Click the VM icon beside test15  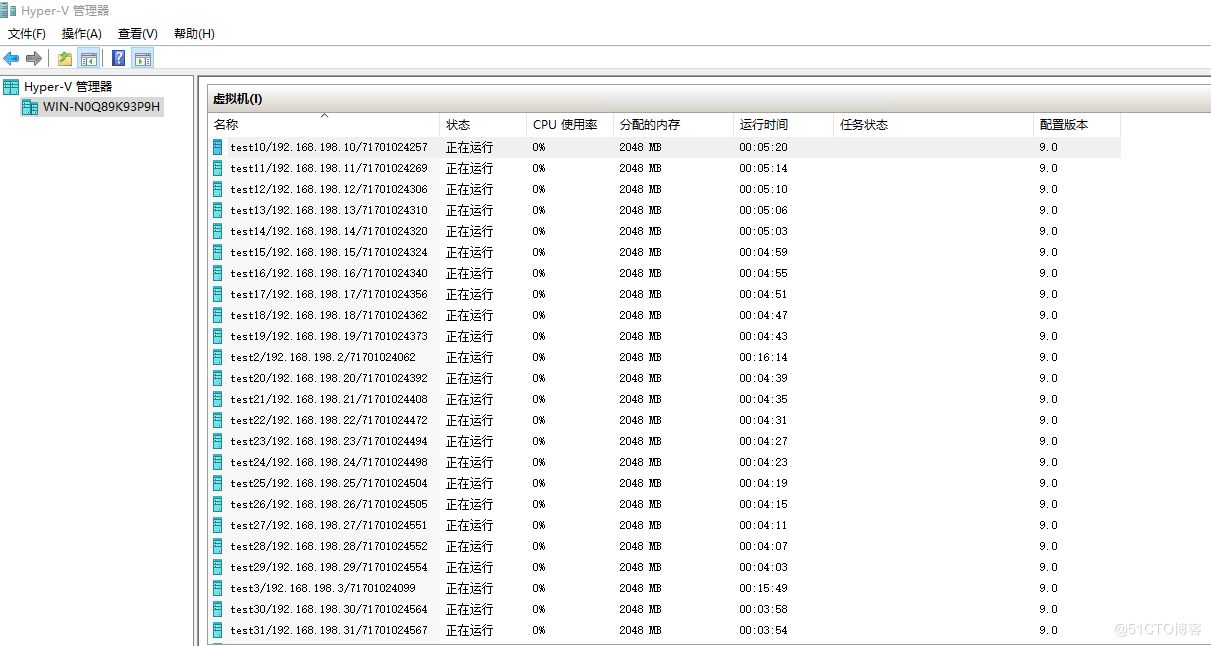tap(218, 252)
